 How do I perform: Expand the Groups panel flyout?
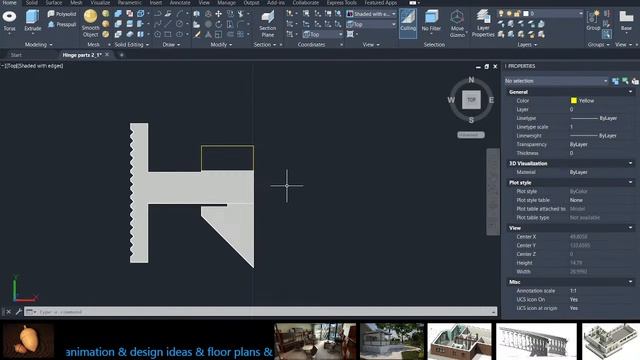click(598, 44)
